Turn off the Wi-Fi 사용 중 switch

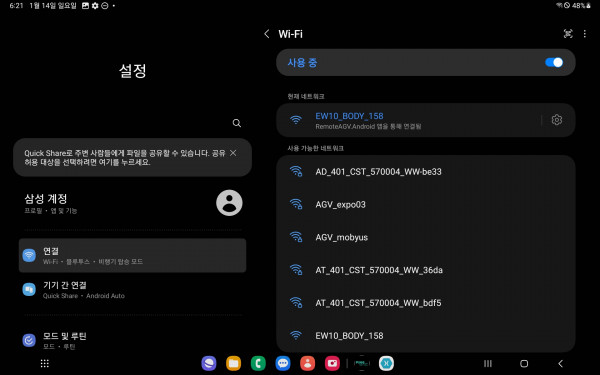tap(554, 62)
